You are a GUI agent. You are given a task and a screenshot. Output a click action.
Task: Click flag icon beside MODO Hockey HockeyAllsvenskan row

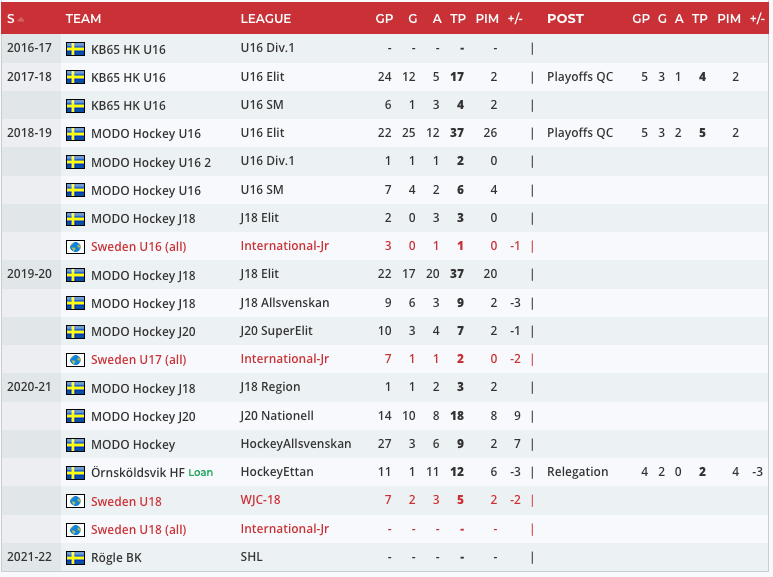75,444
